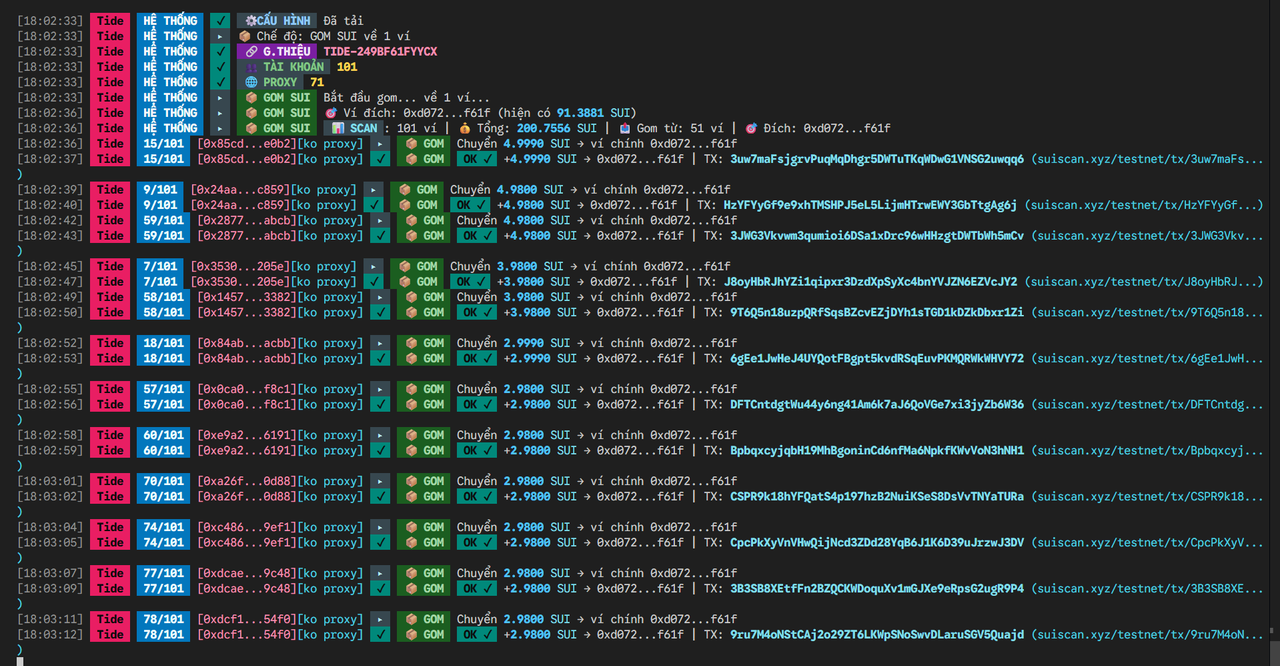Click TX hash 6gEe1JwHeJ4UYQotFBgpt5kvdRSqEuvPKMQRWkWHVY72

click(x=877, y=359)
